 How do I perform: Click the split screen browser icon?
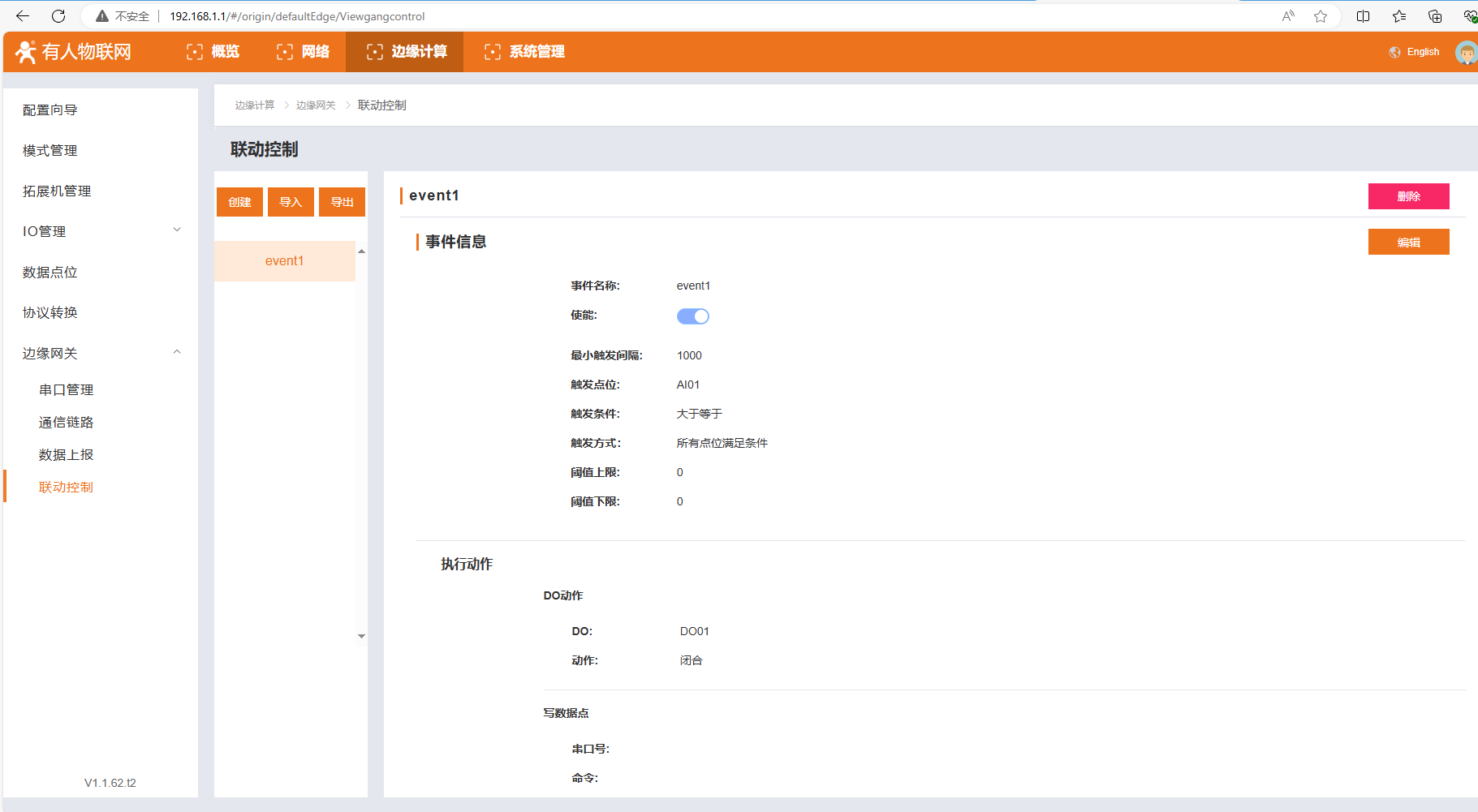(x=1363, y=16)
